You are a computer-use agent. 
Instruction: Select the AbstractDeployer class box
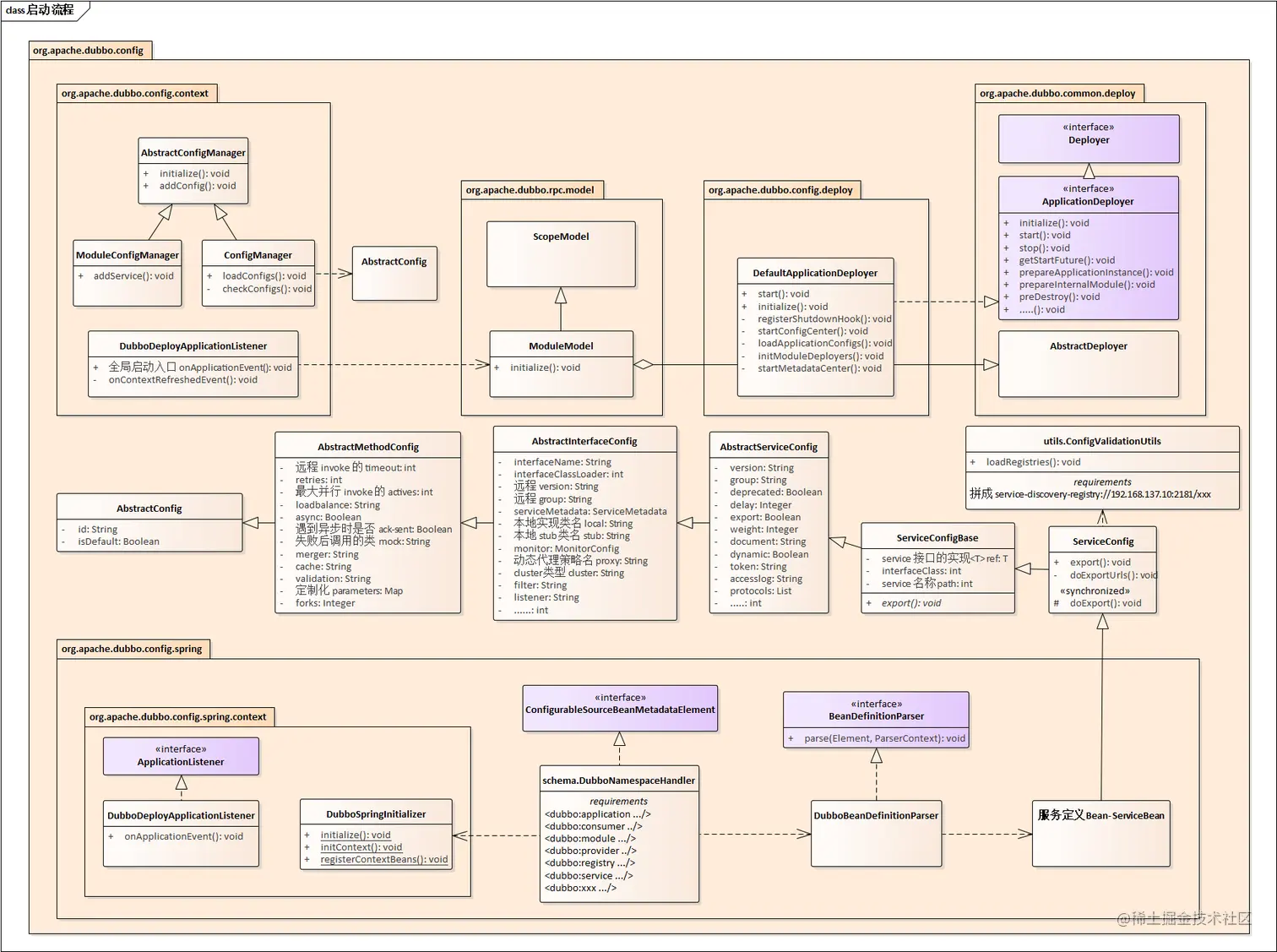(x=1089, y=363)
